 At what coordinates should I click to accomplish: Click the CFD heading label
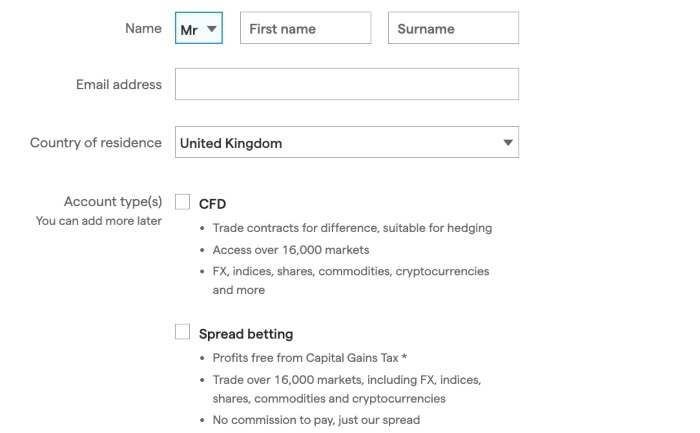pos(212,204)
